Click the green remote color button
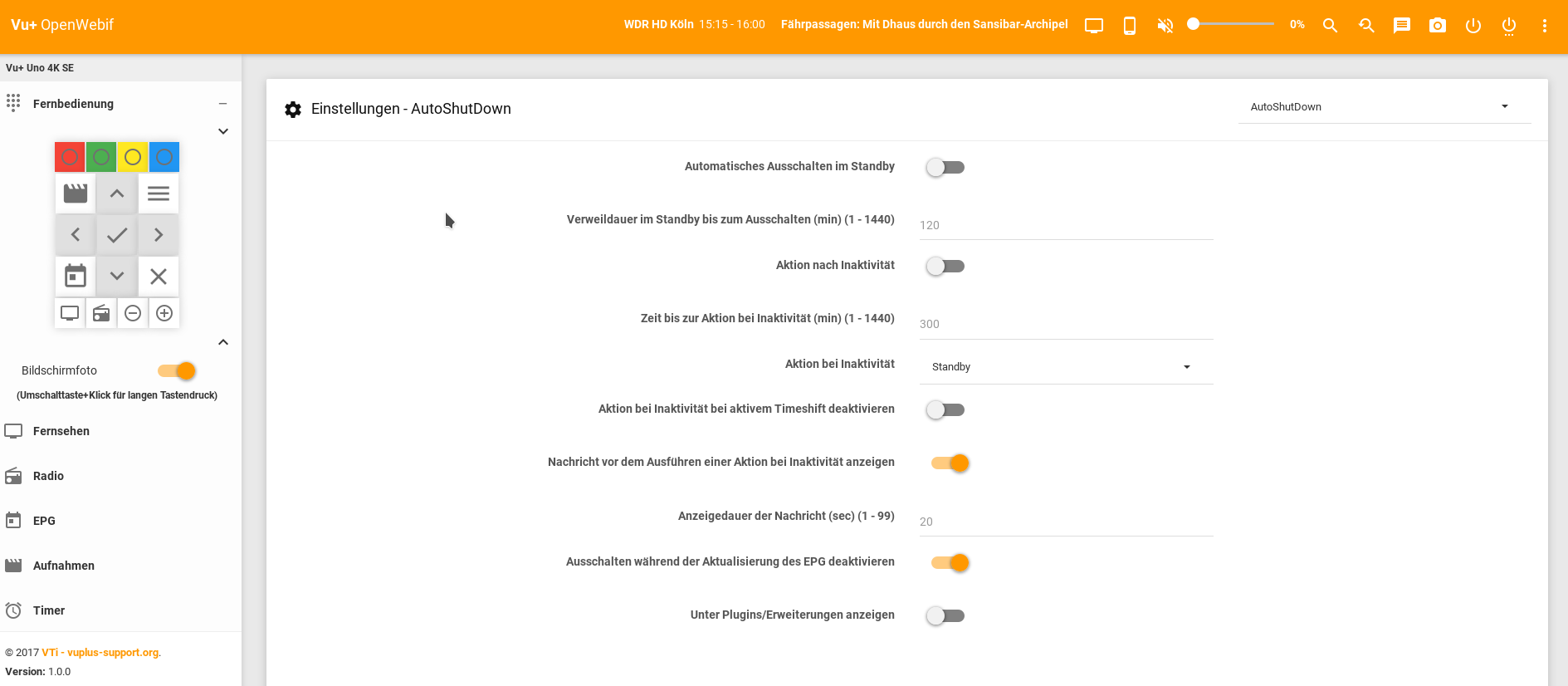The width and height of the screenshot is (1568, 686). coord(101,157)
